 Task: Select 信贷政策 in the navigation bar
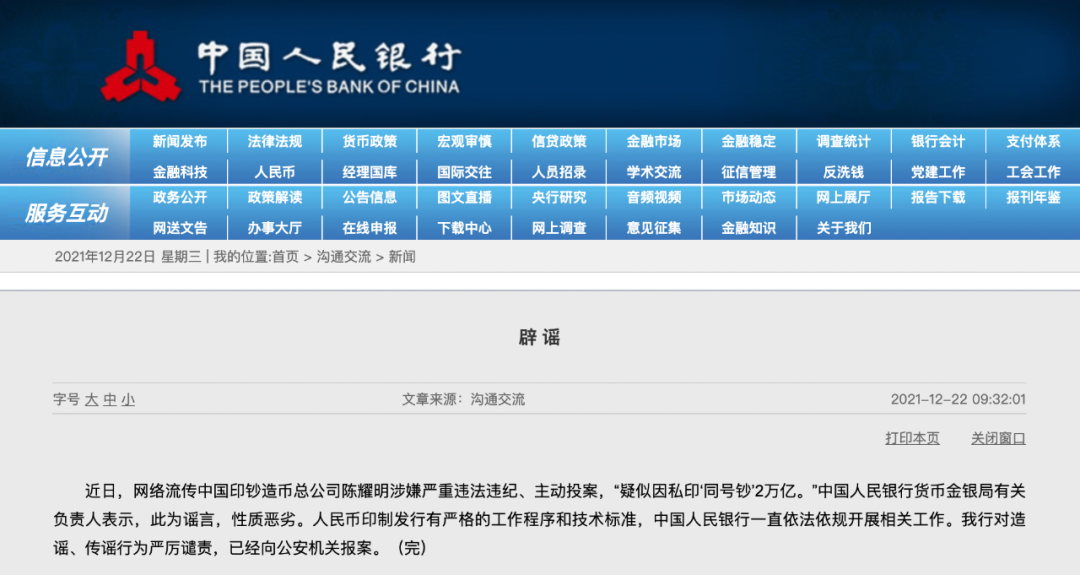point(559,142)
